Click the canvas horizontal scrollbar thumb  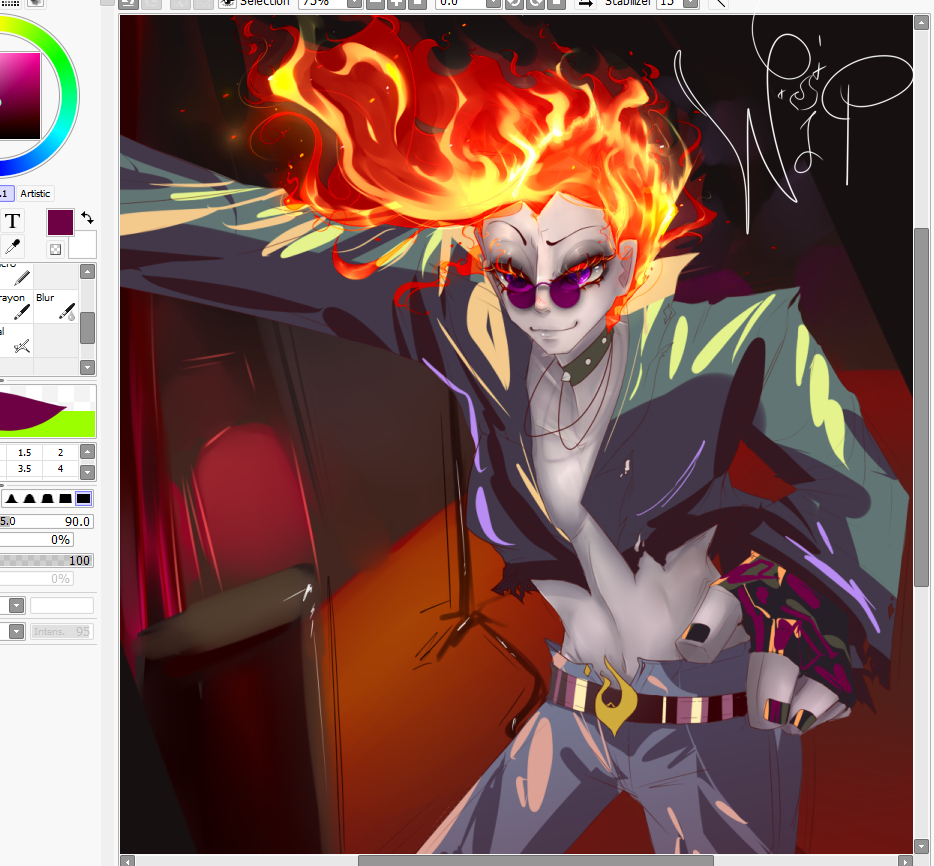[x=535, y=860]
